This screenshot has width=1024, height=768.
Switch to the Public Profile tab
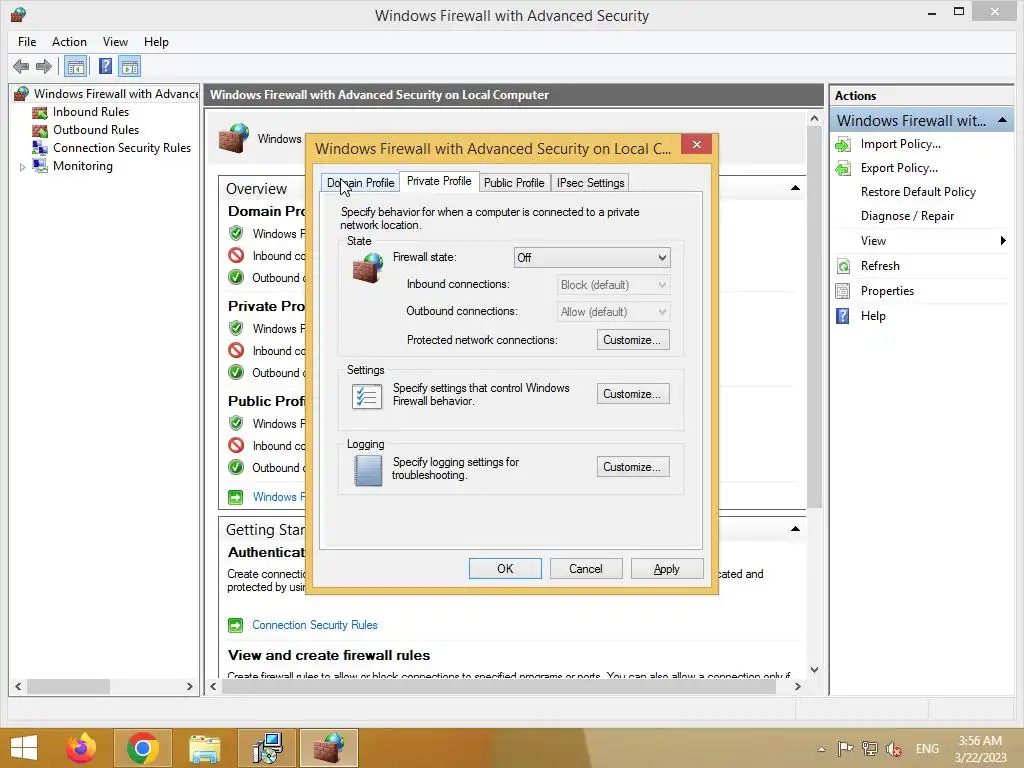pyautogui.click(x=514, y=183)
